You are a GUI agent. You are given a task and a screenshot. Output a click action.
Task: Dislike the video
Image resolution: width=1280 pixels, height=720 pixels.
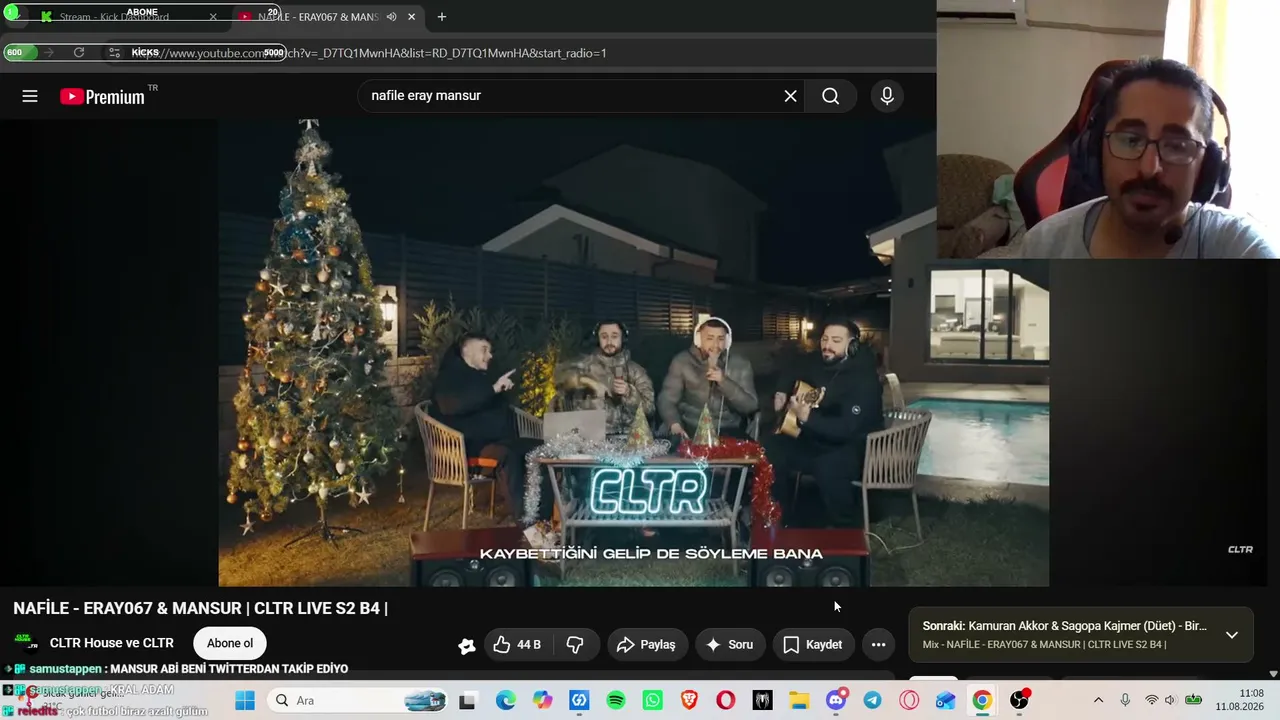click(x=575, y=645)
